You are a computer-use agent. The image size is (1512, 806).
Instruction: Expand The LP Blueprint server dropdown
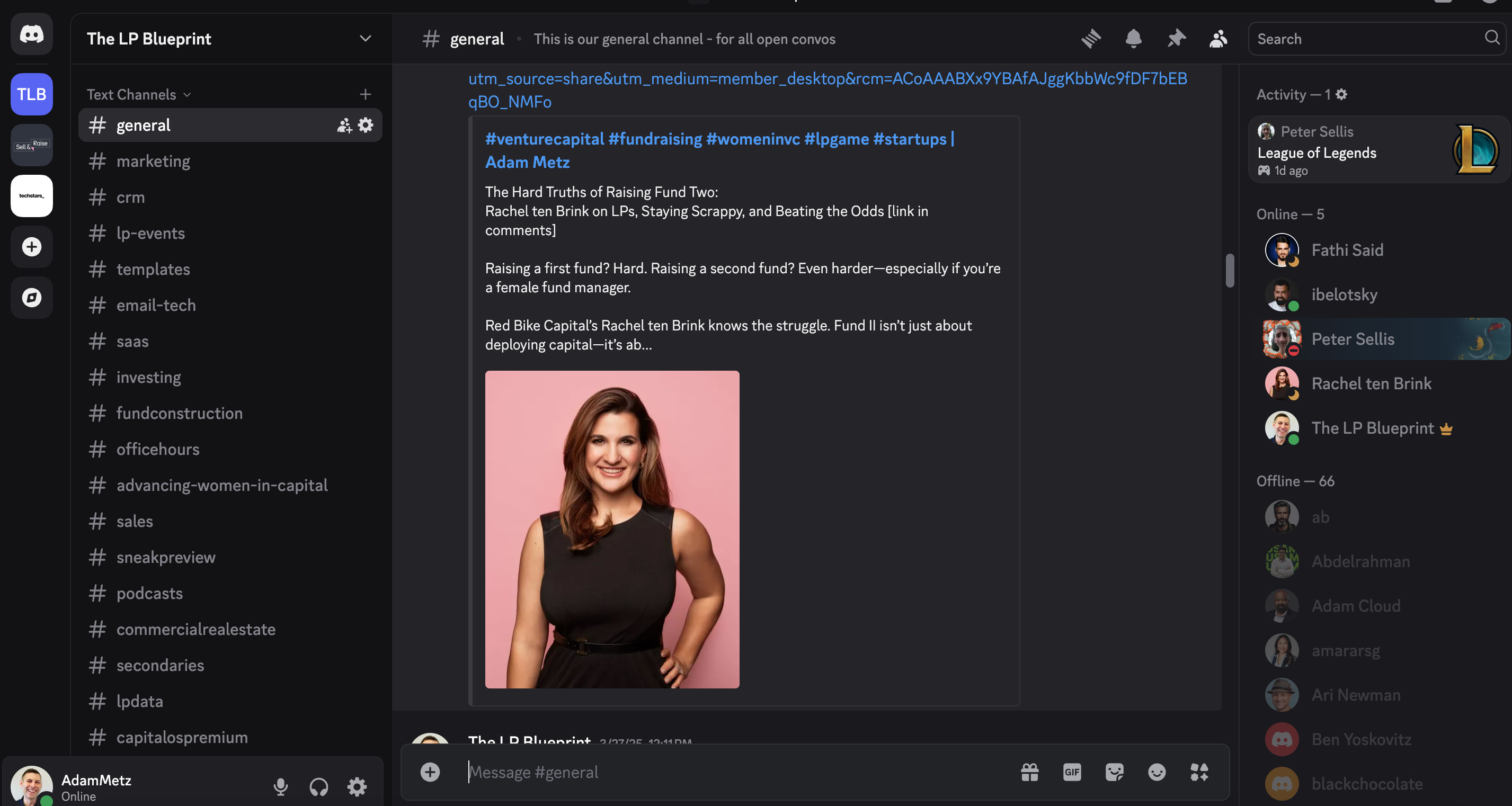pos(365,39)
